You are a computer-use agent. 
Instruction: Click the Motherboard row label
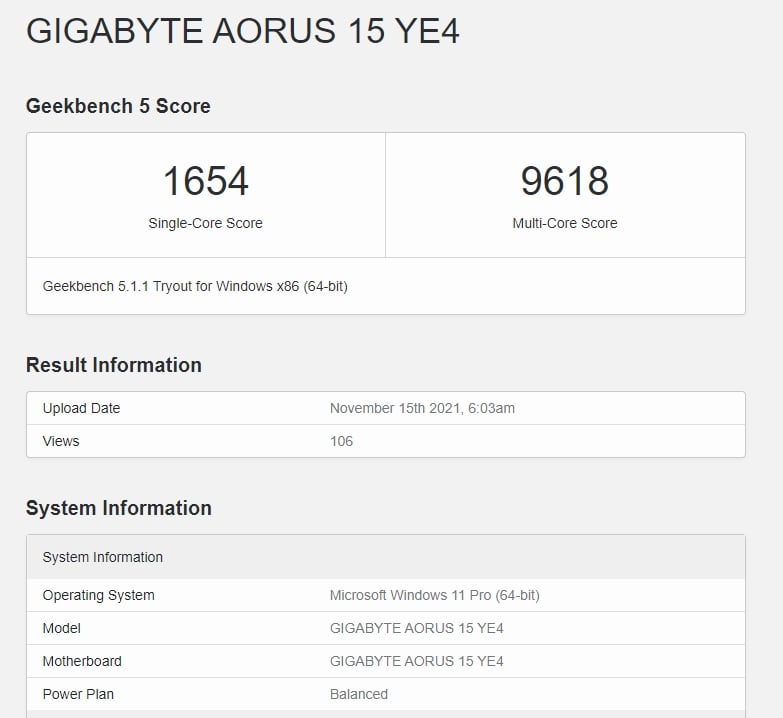coord(82,661)
